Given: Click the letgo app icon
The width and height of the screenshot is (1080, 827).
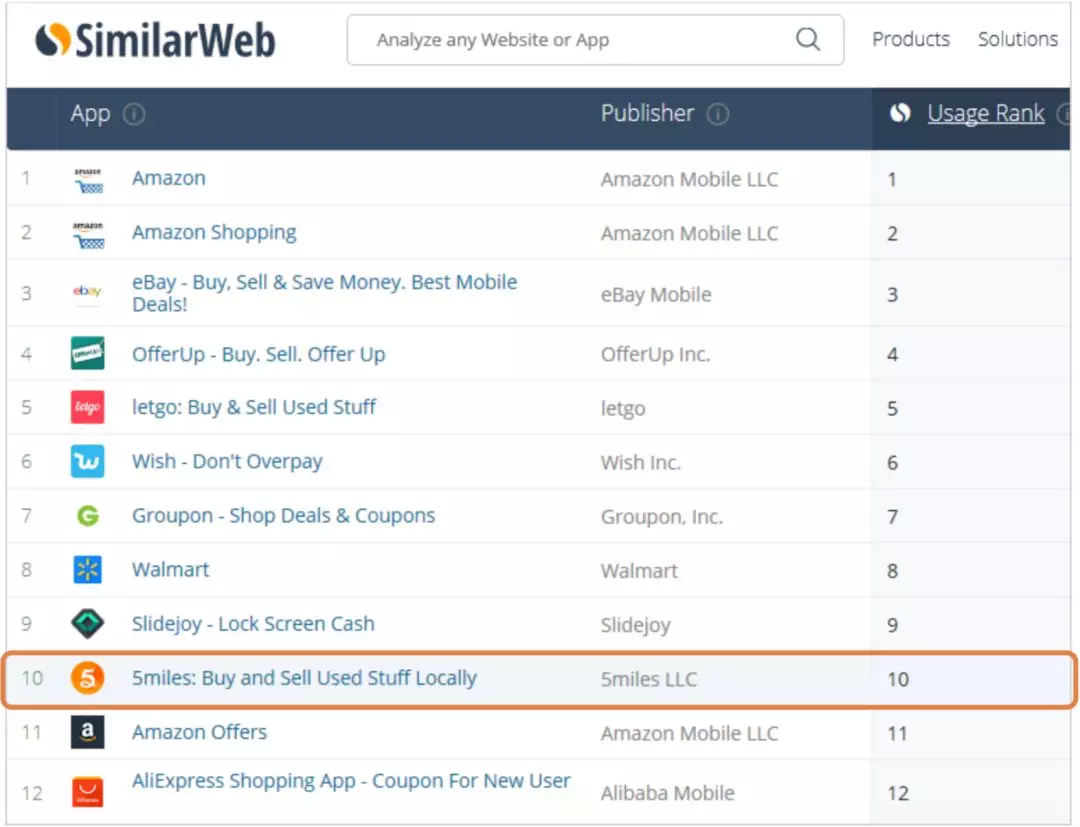Looking at the screenshot, I should (87, 407).
